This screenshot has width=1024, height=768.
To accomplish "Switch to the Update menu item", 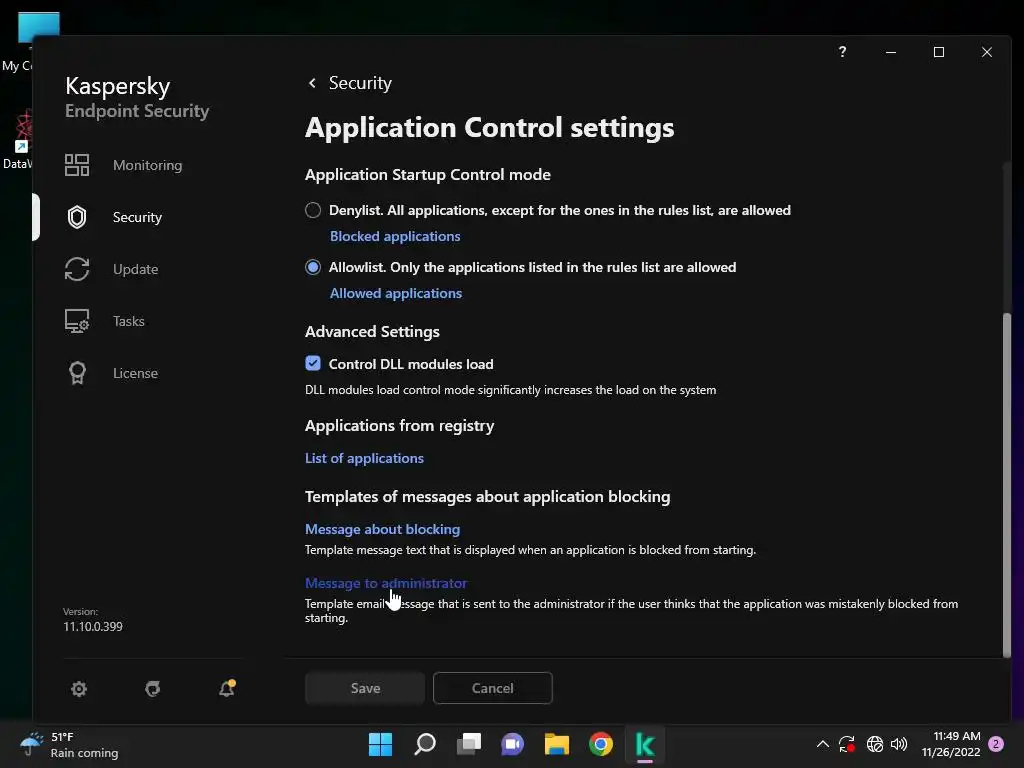I will (x=135, y=269).
